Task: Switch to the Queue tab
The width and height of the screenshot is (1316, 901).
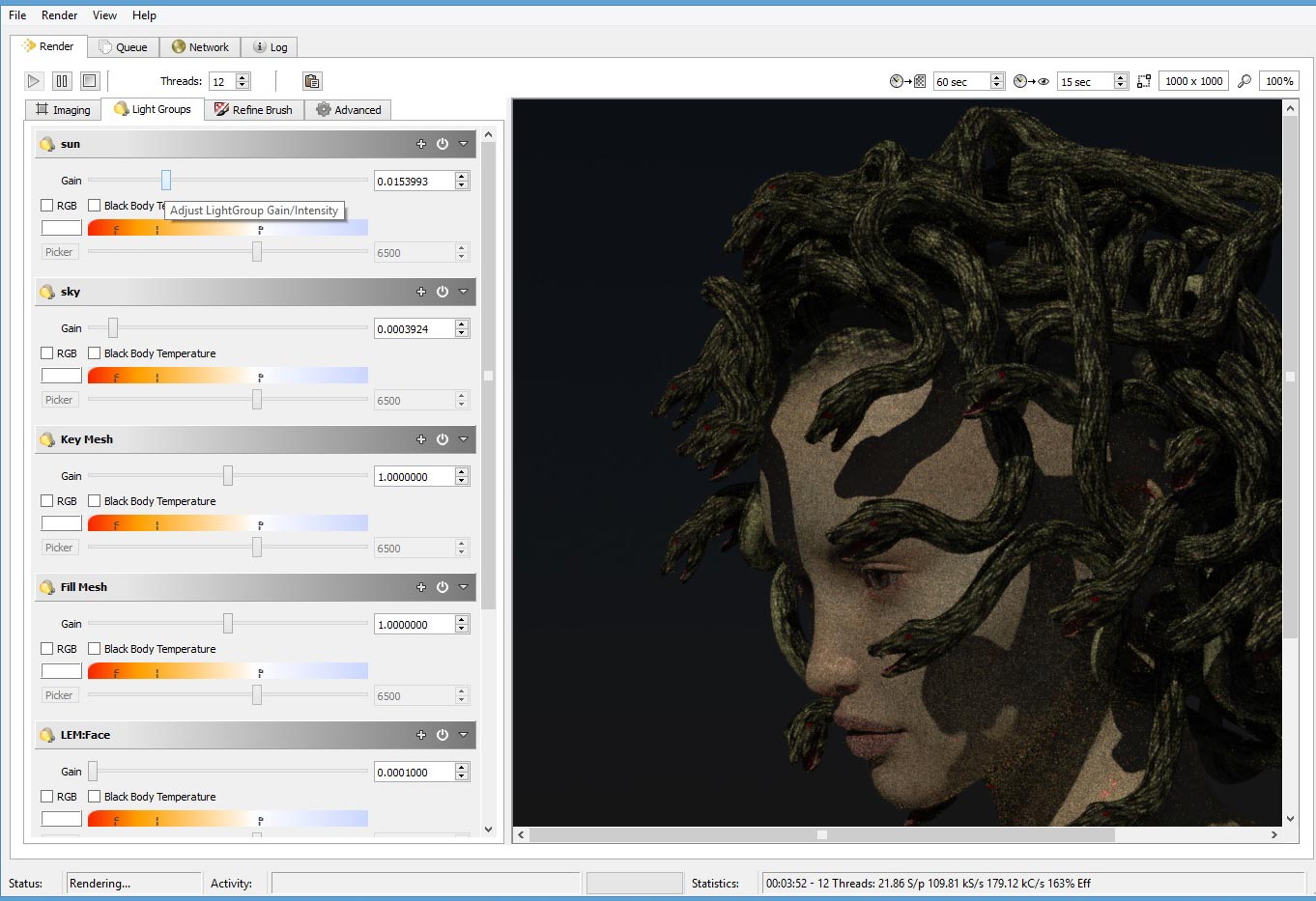Action: pyautogui.click(x=123, y=47)
